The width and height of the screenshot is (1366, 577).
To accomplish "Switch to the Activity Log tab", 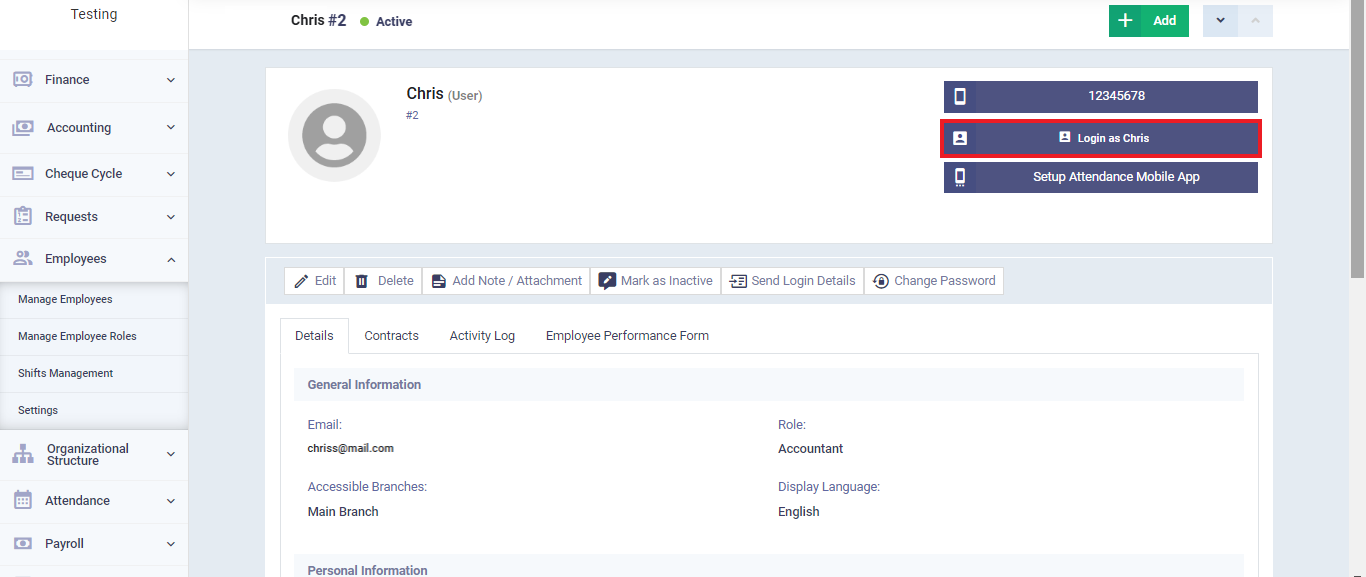I will 482,336.
